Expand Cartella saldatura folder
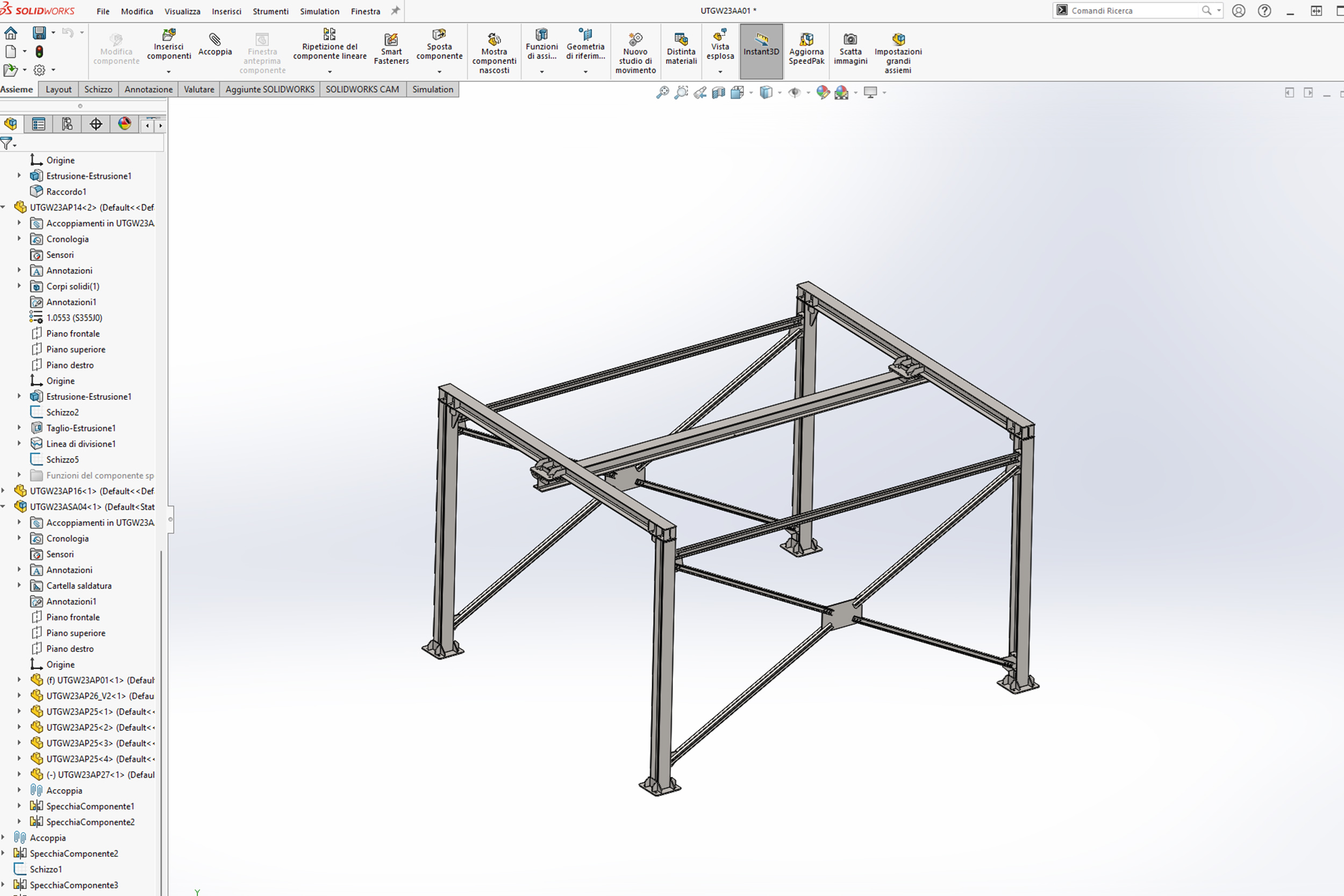Image resolution: width=1344 pixels, height=896 pixels. 19,585
